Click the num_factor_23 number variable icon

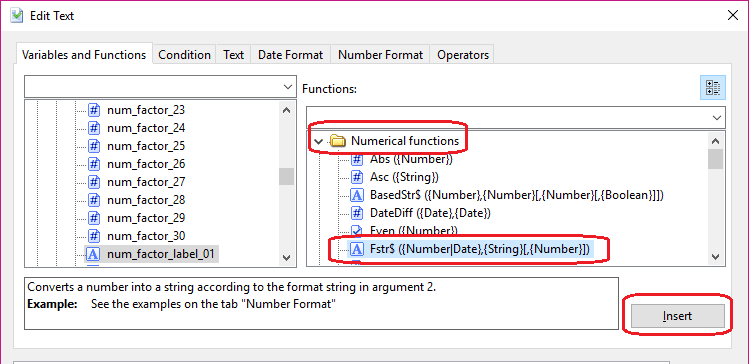pyautogui.click(x=94, y=110)
